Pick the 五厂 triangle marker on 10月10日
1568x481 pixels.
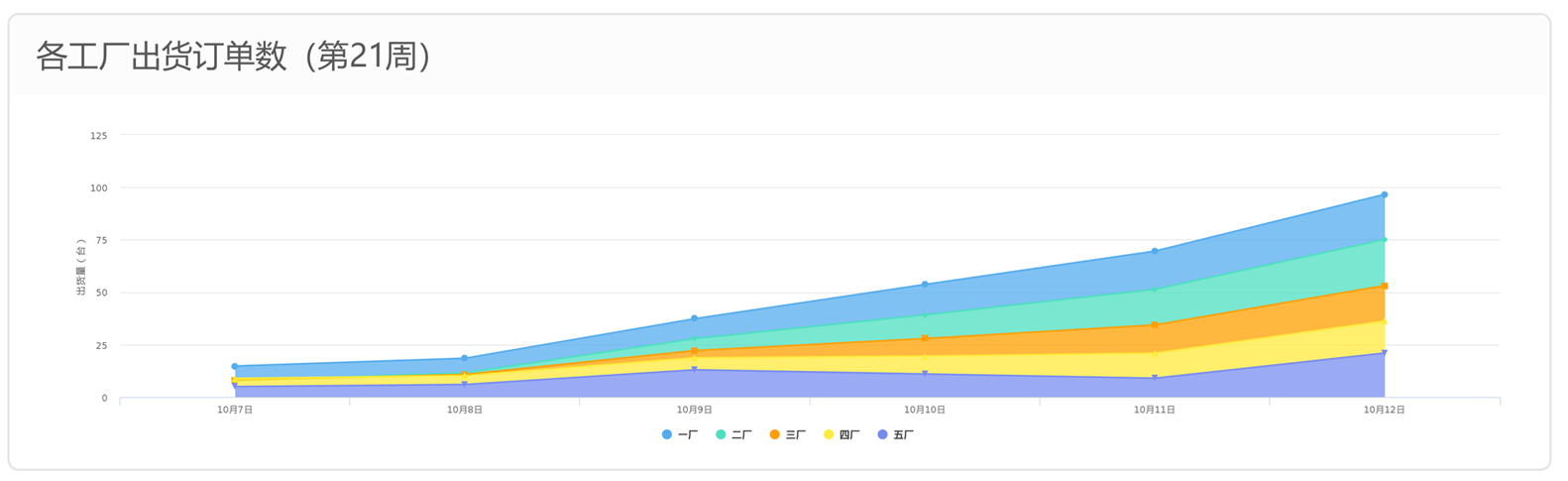pos(925,374)
